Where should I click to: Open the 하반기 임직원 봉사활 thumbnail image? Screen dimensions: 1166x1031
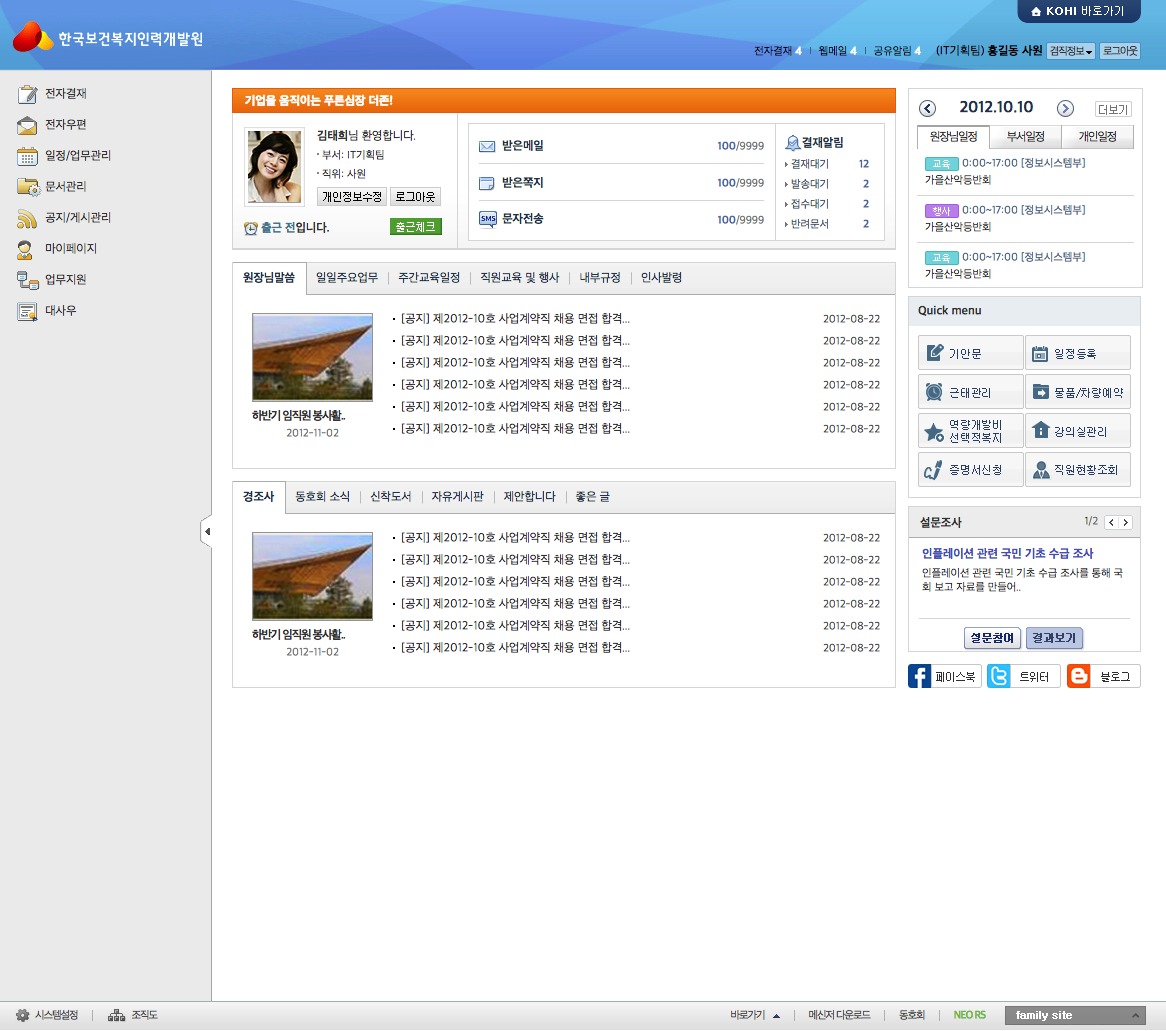(312, 357)
